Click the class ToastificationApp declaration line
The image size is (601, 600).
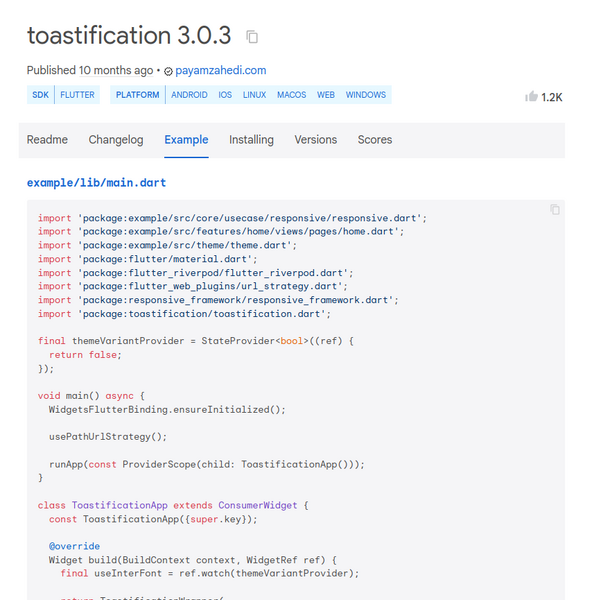click(173, 506)
